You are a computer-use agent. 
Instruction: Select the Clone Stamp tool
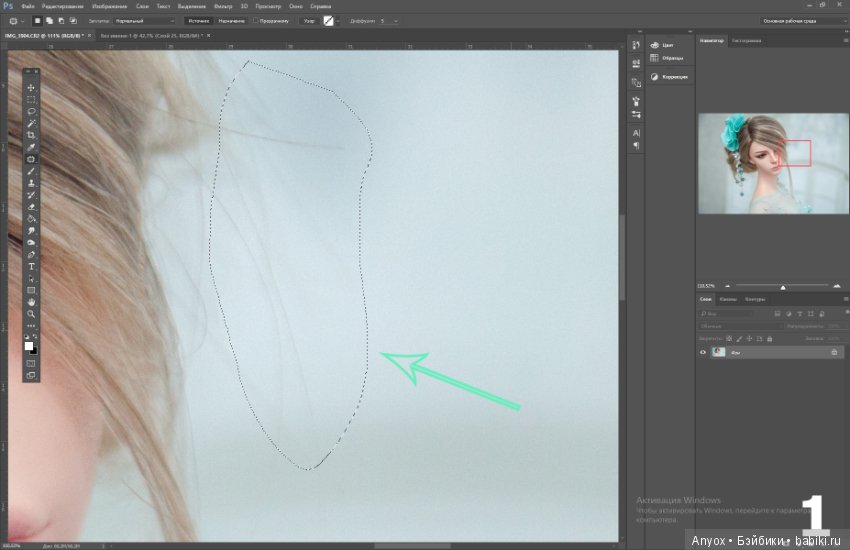pos(31,183)
